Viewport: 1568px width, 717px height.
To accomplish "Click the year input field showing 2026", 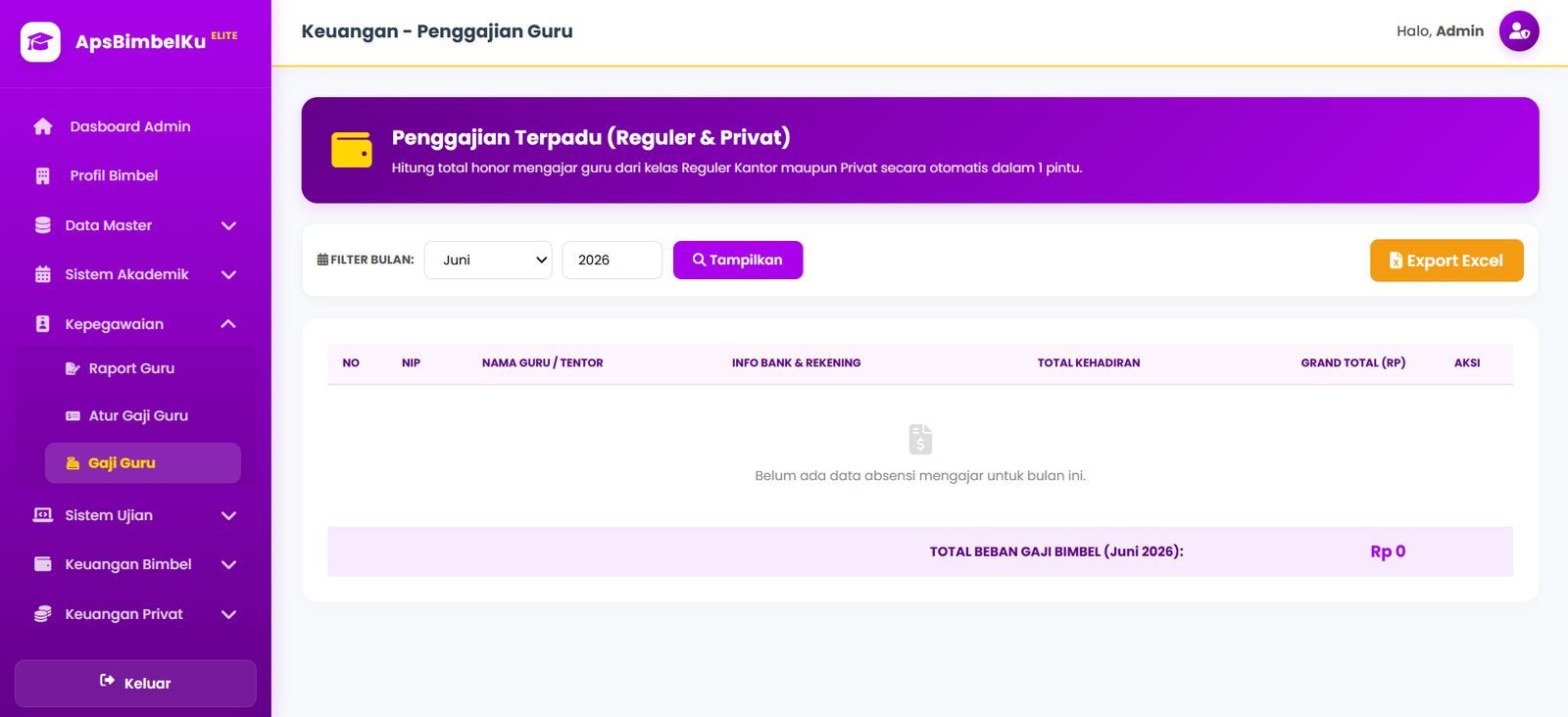I will 612,260.
